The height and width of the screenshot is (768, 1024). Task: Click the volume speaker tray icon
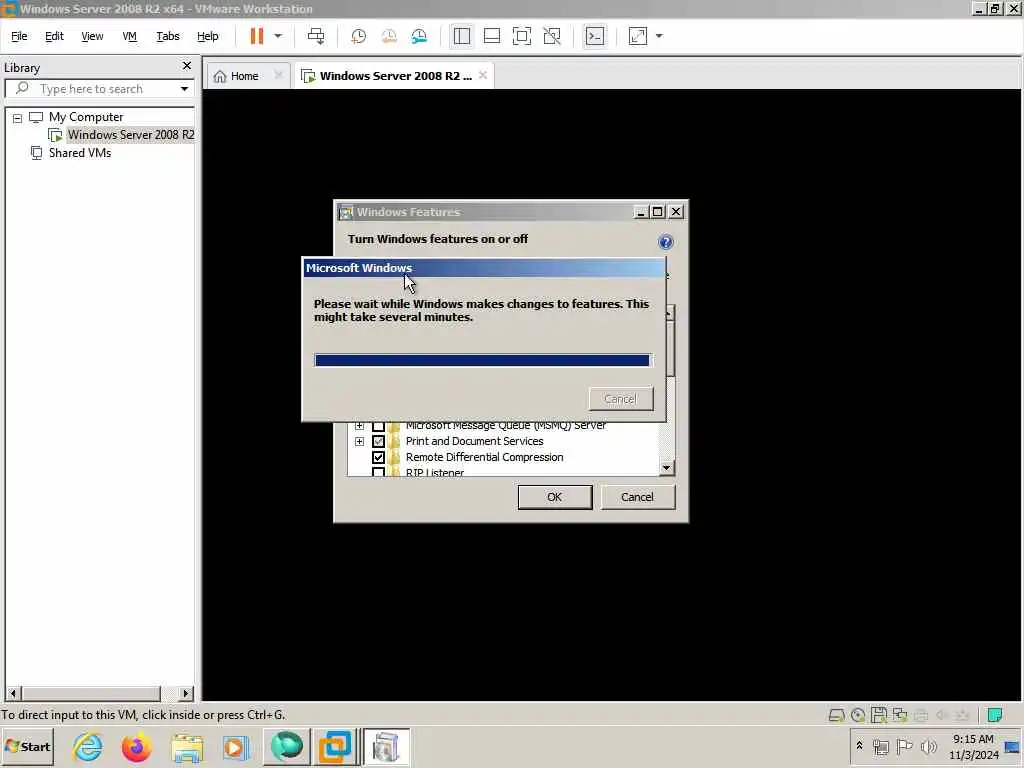click(x=928, y=746)
